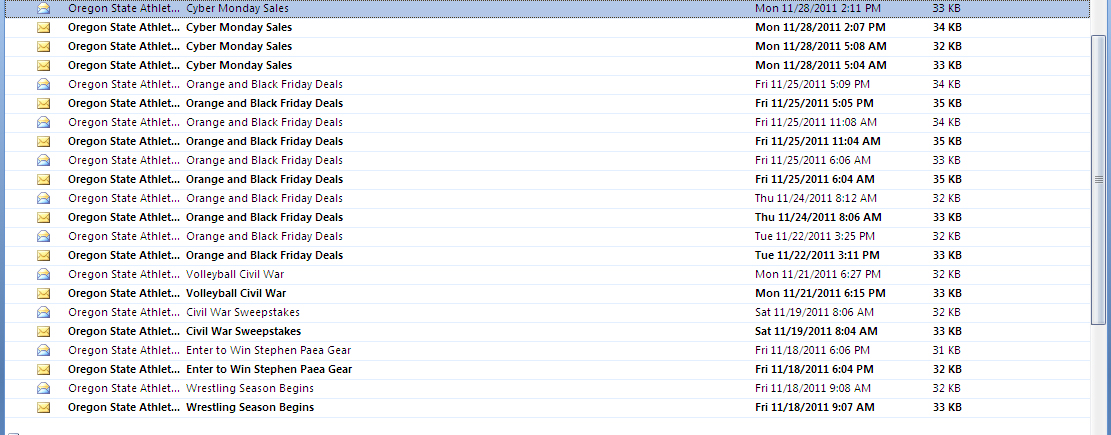Click the envelope icon for the Thursday 8:12 AM email
This screenshot has height=435, width=1111.
pyautogui.click(x=43, y=198)
